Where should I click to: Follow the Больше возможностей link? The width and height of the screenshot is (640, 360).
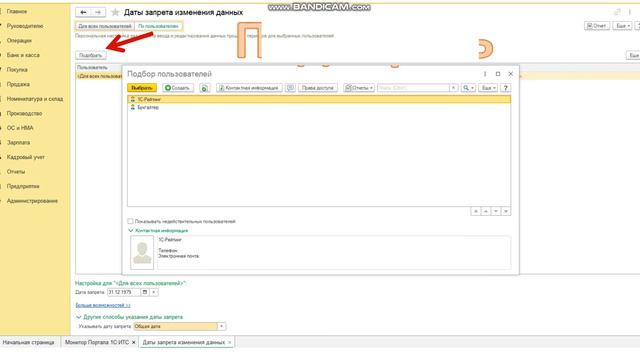tap(103, 305)
